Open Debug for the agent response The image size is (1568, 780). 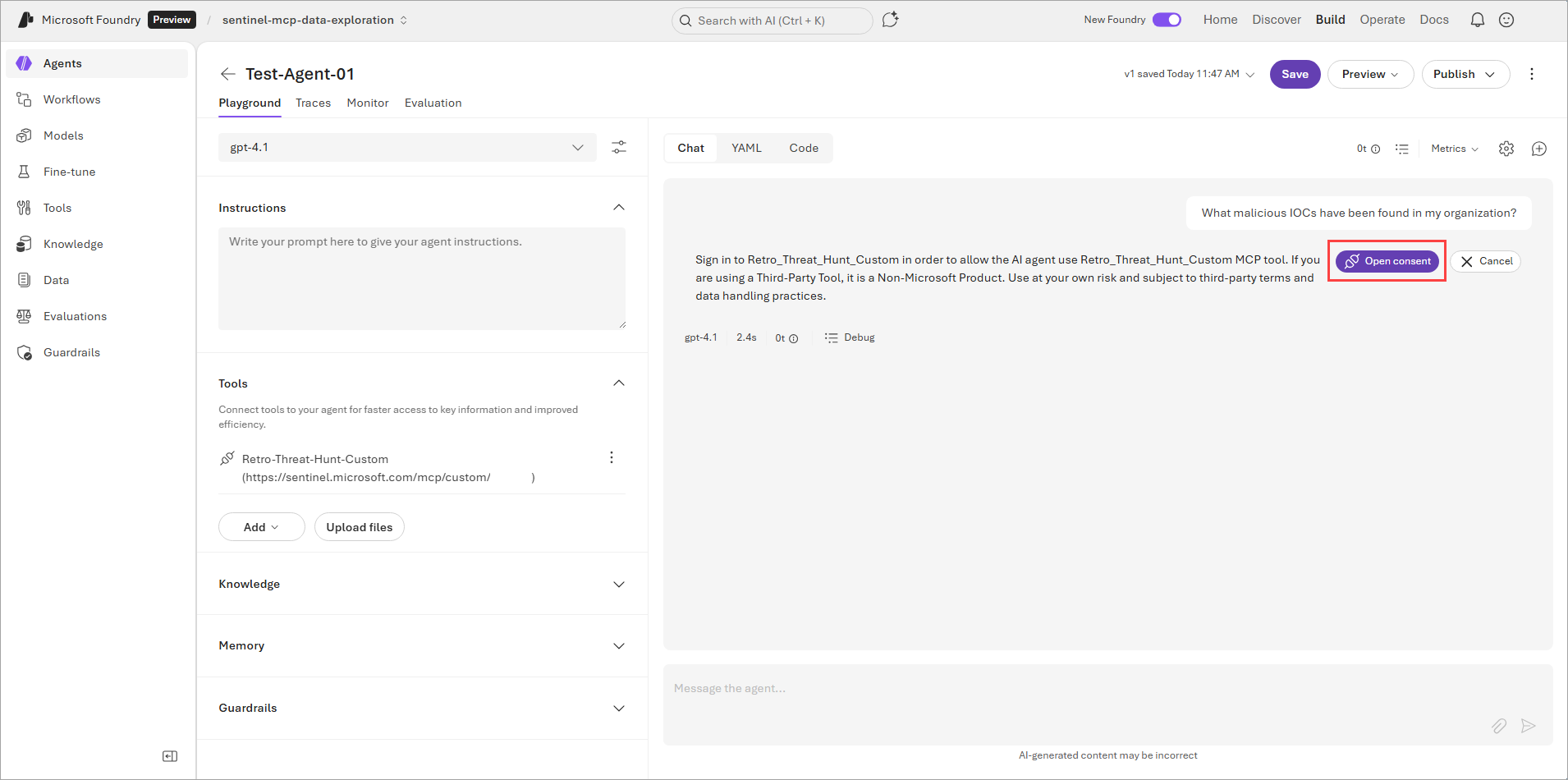850,337
